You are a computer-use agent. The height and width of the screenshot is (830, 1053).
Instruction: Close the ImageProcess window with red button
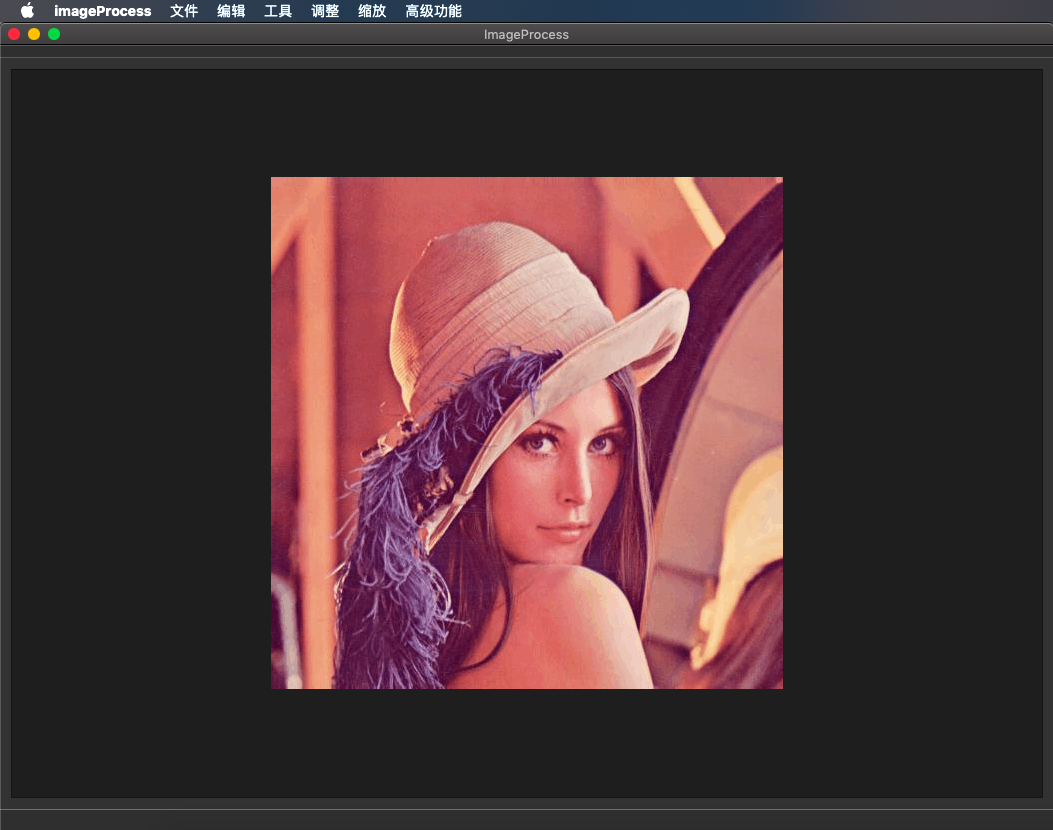[14, 34]
